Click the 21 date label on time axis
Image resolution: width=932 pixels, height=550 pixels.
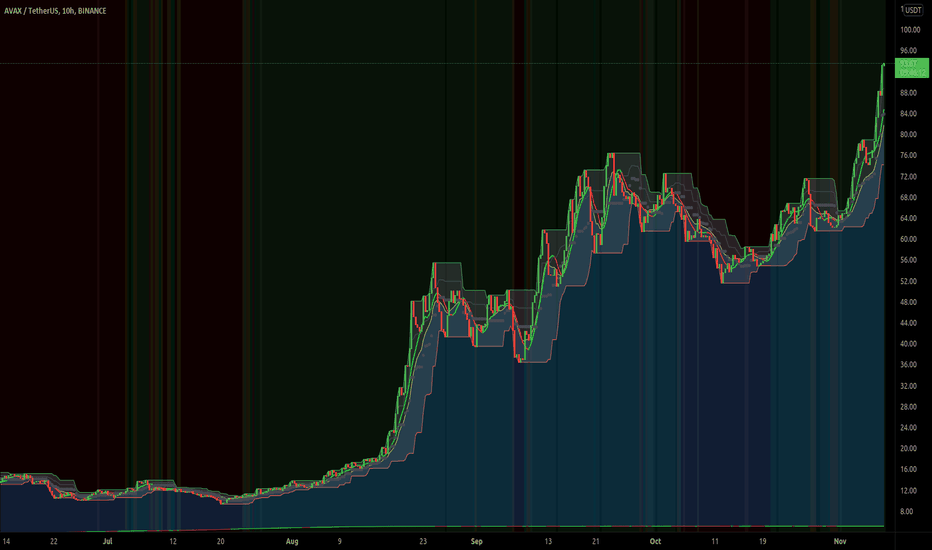[x=596, y=541]
